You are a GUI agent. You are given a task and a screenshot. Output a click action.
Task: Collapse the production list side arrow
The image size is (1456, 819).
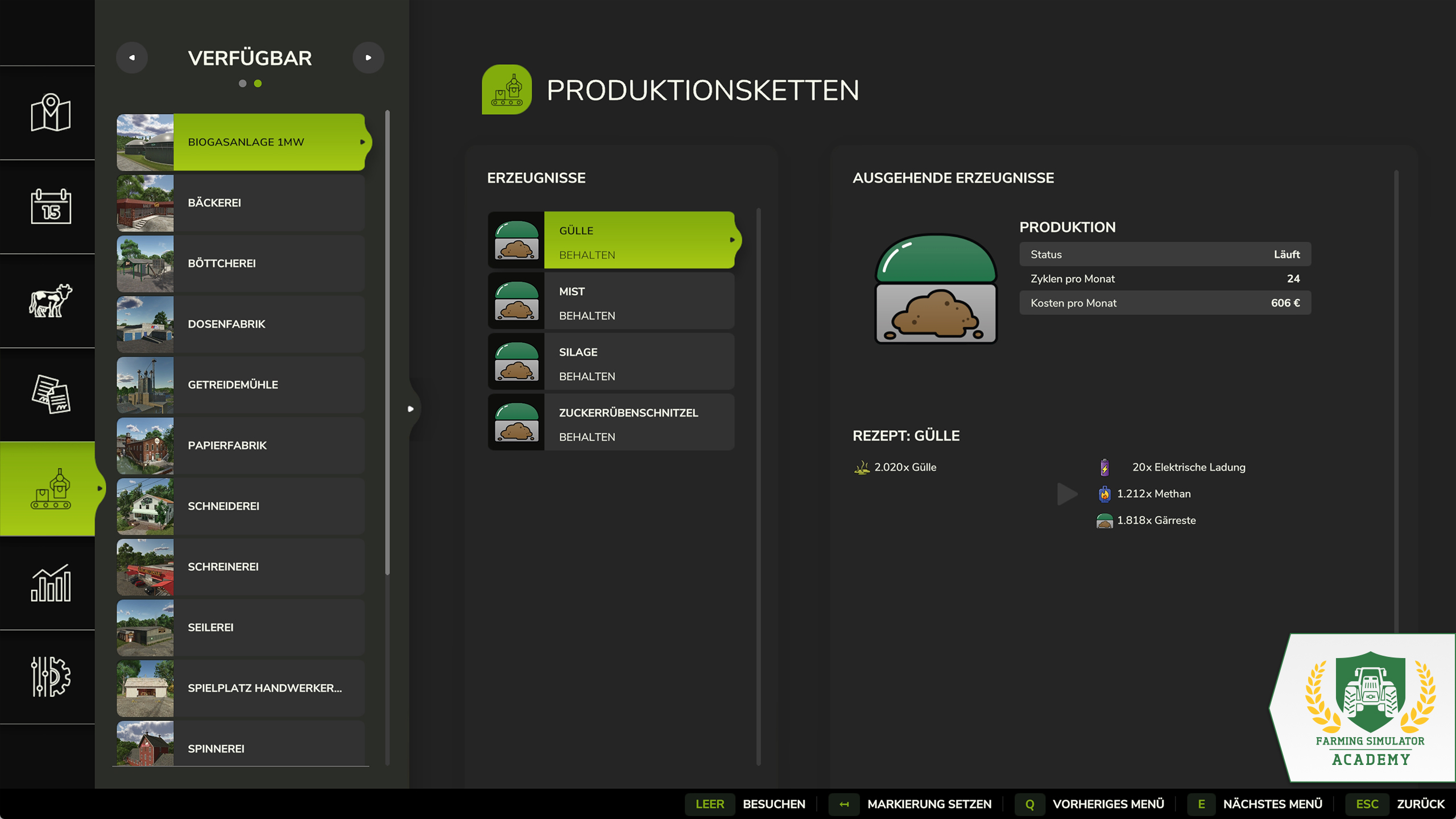pyautogui.click(x=411, y=409)
